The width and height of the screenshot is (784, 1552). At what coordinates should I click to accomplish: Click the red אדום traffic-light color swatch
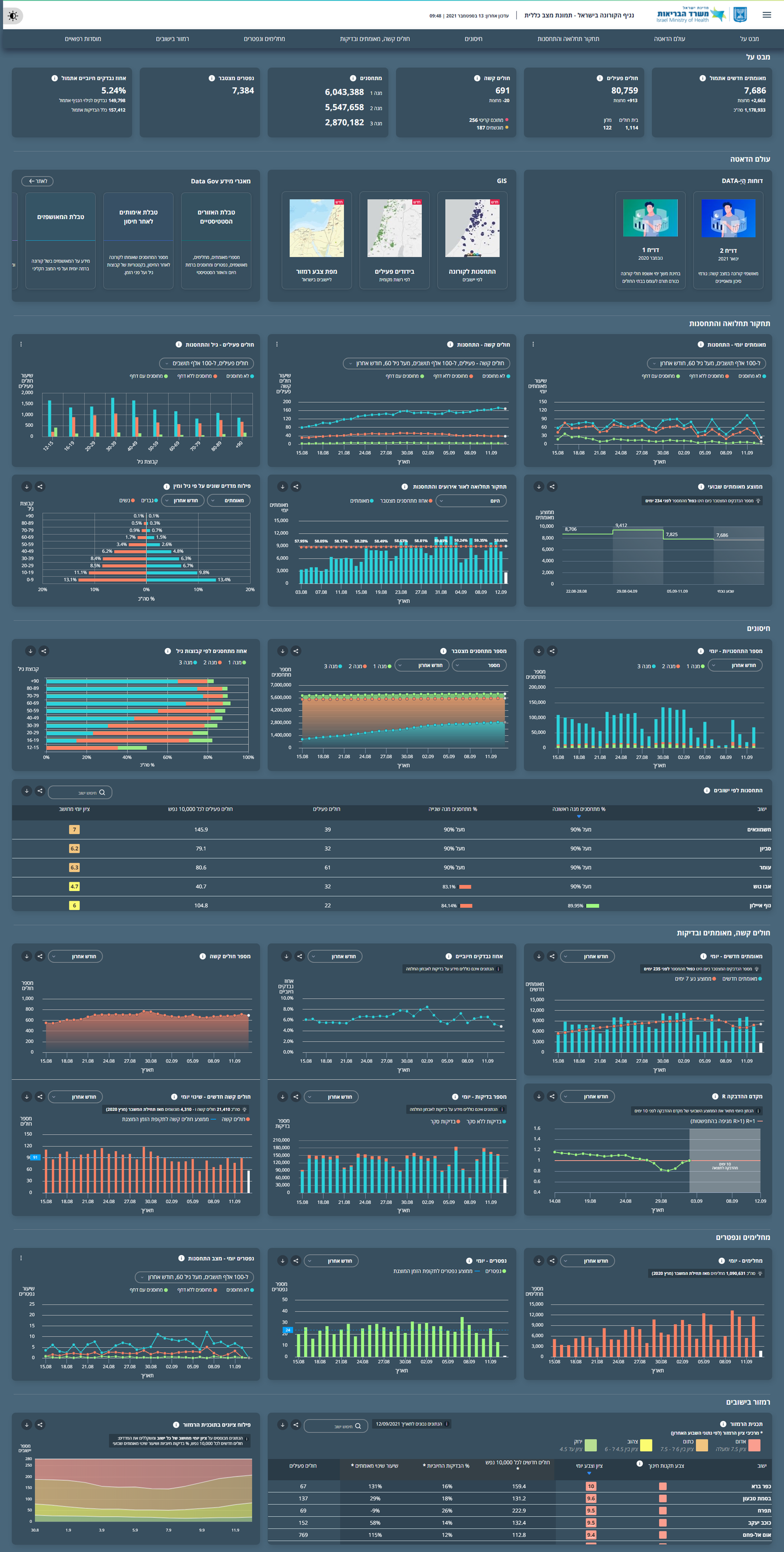pyautogui.click(x=754, y=1446)
